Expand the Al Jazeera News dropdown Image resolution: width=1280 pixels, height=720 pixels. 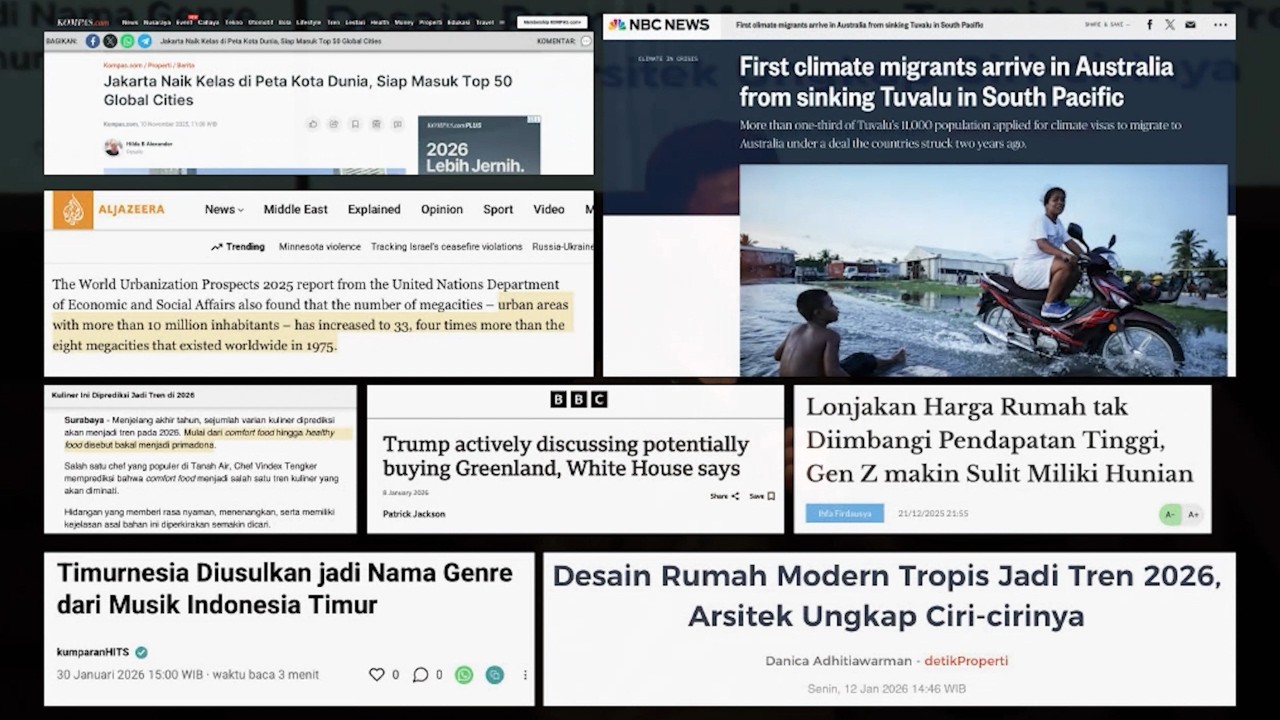224,210
